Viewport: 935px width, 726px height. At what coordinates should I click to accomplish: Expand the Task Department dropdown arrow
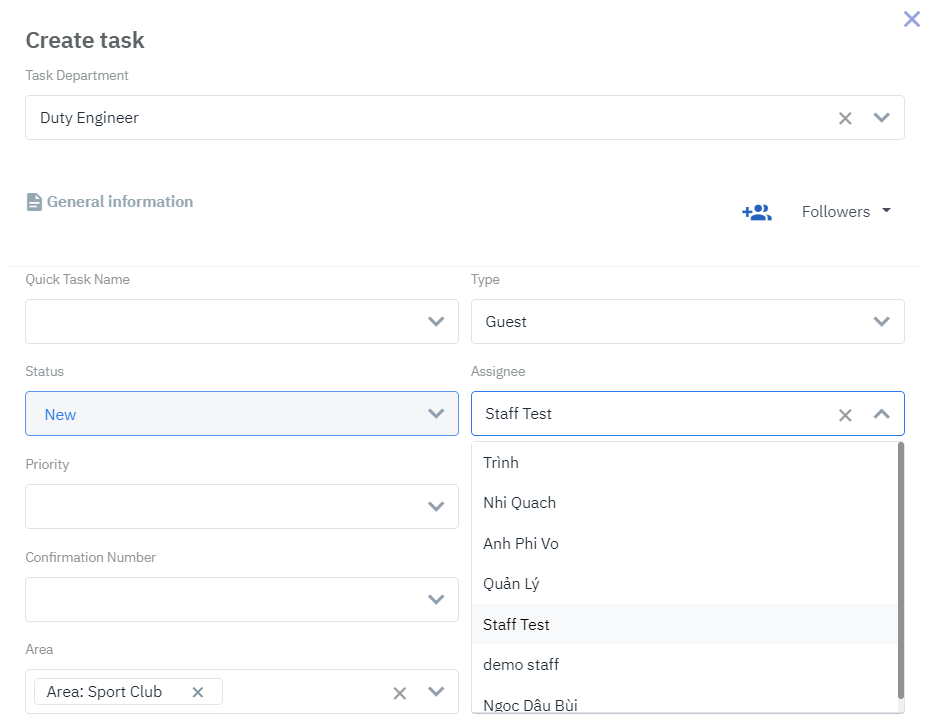click(881, 118)
